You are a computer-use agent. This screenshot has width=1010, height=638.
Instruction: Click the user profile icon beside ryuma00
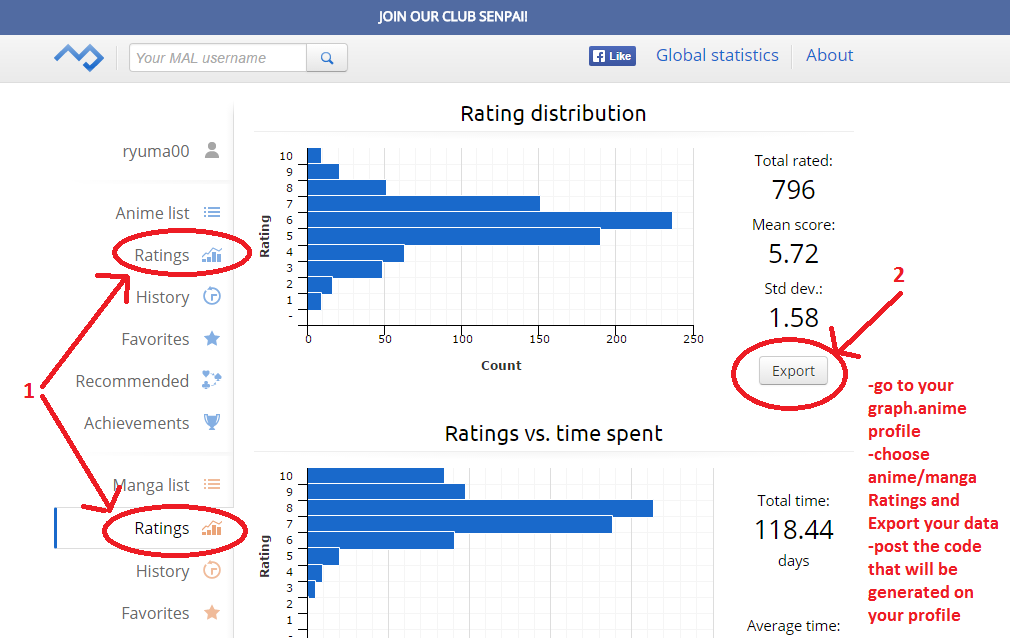tap(211, 151)
